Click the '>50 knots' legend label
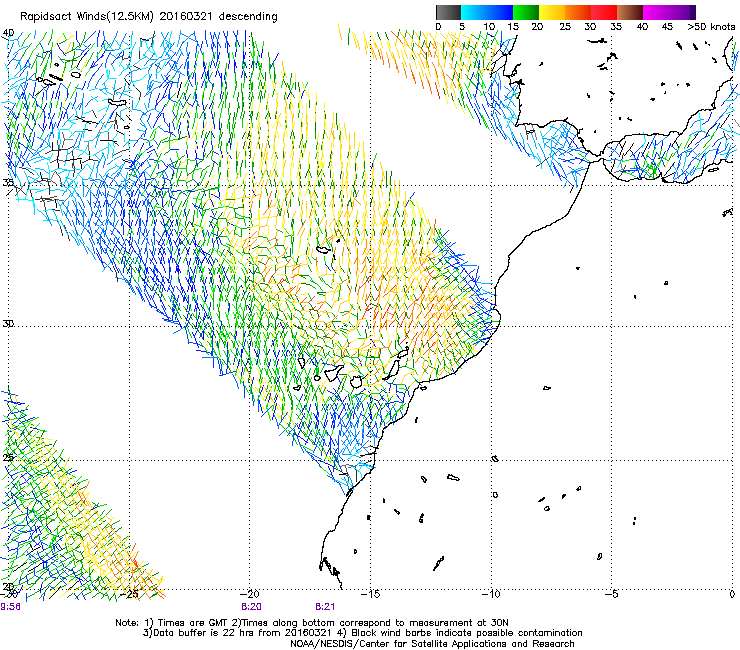 tap(711, 26)
